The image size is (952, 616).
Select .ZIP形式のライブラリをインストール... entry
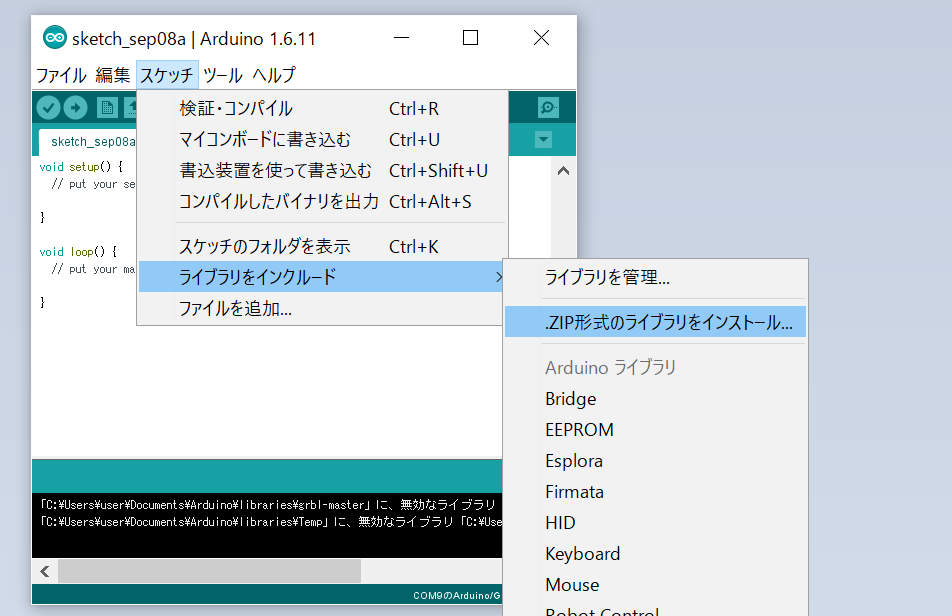pos(655,322)
